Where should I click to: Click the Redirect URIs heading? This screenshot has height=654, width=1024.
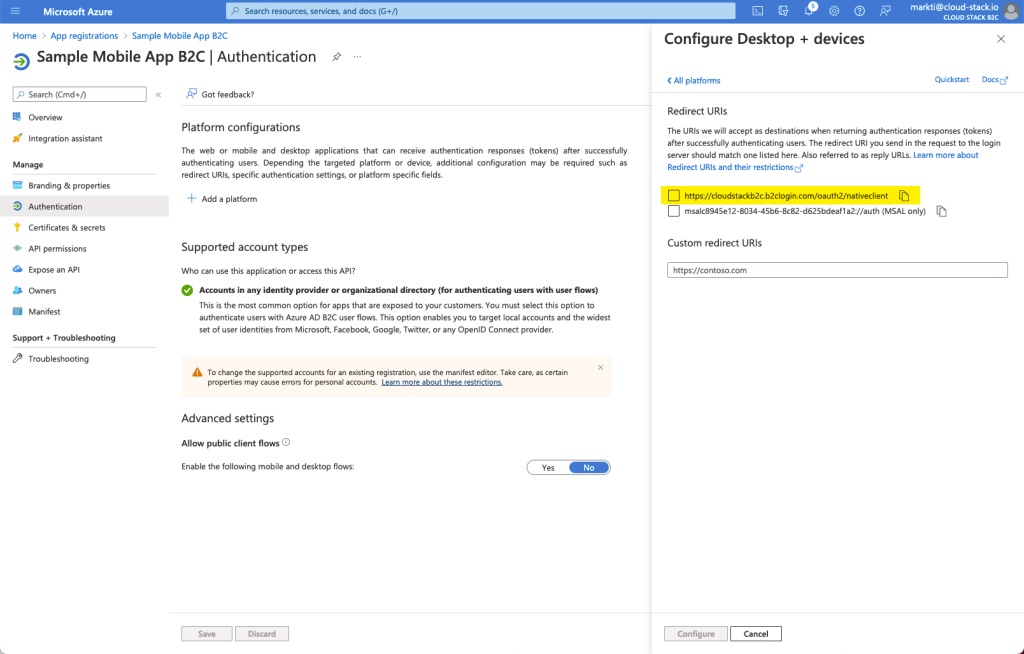click(x=697, y=111)
